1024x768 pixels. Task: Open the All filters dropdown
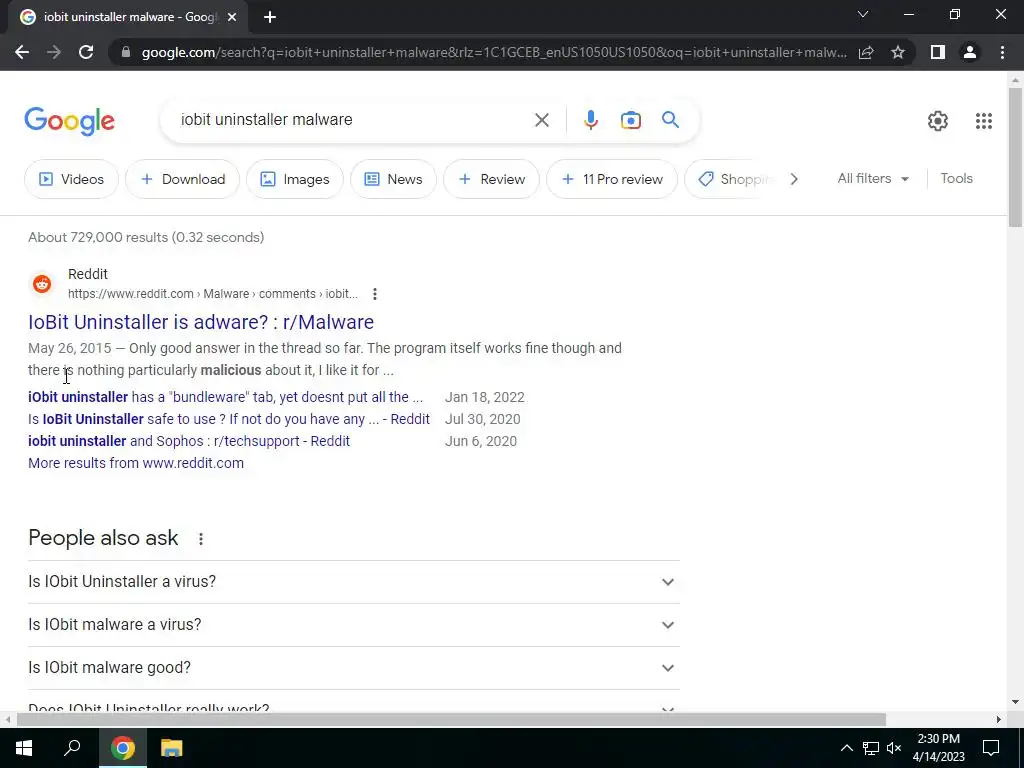click(873, 178)
